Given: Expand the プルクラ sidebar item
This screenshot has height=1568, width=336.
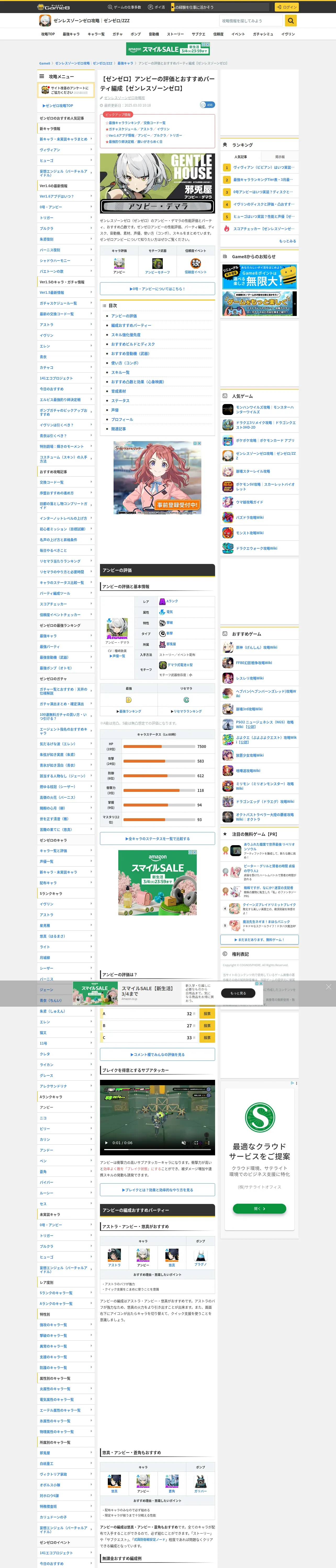Looking at the screenshot, I should (x=66, y=228).
